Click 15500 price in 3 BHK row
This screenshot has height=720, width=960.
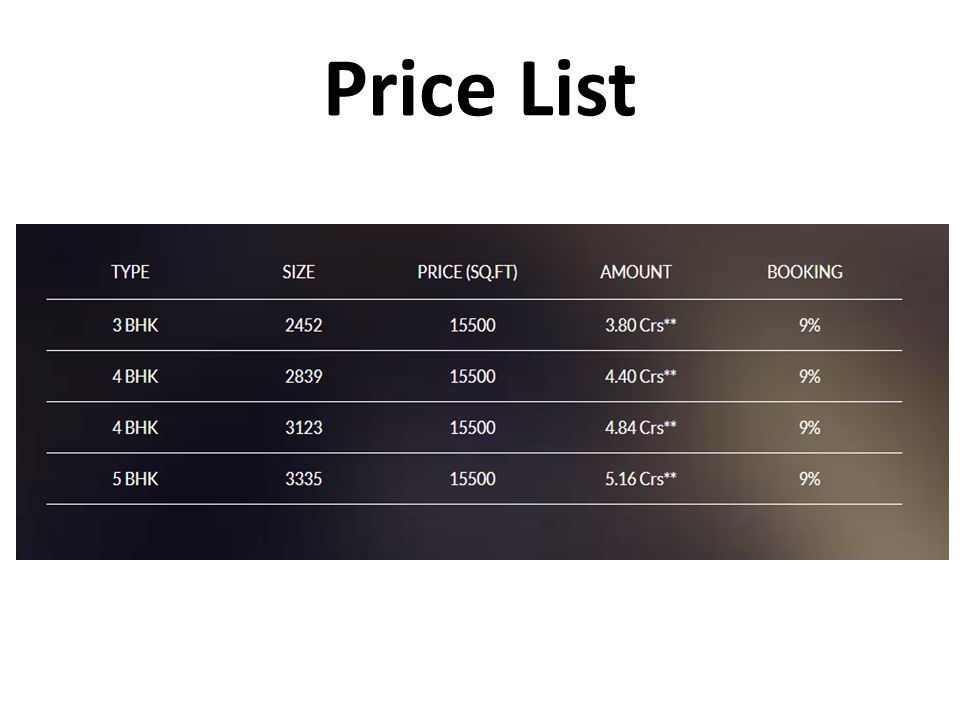(x=473, y=325)
